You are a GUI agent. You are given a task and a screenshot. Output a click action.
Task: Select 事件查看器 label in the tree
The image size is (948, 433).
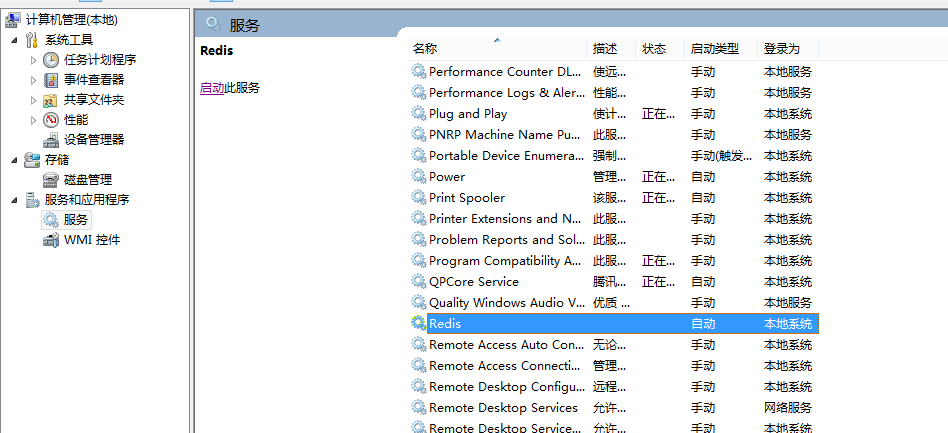tap(94, 80)
